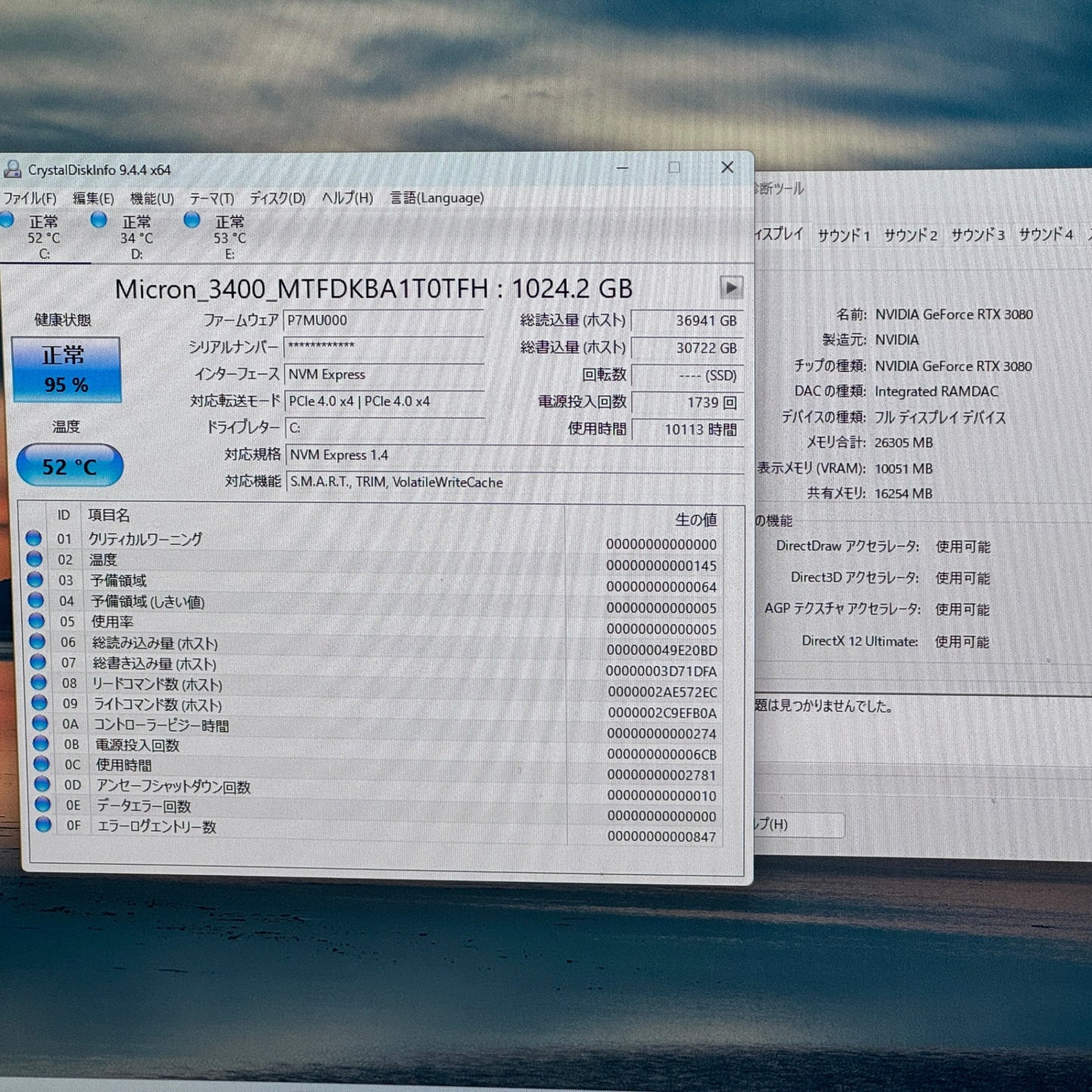Switch to サウンド 4 tab in diagnostic window

1046,234
